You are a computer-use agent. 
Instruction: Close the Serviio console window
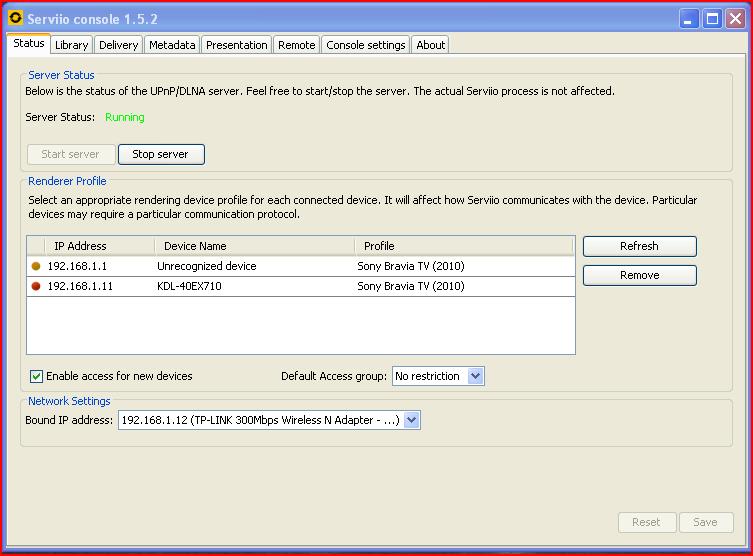(x=735, y=19)
